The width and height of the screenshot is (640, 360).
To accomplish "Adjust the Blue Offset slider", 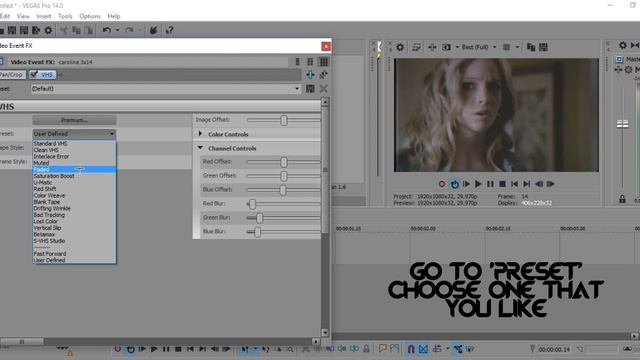I will click(x=284, y=190).
